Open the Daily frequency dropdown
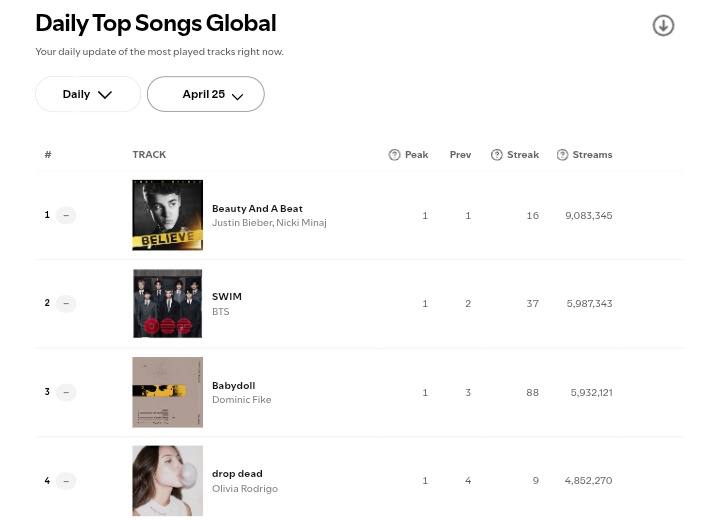 pyautogui.click(x=88, y=94)
